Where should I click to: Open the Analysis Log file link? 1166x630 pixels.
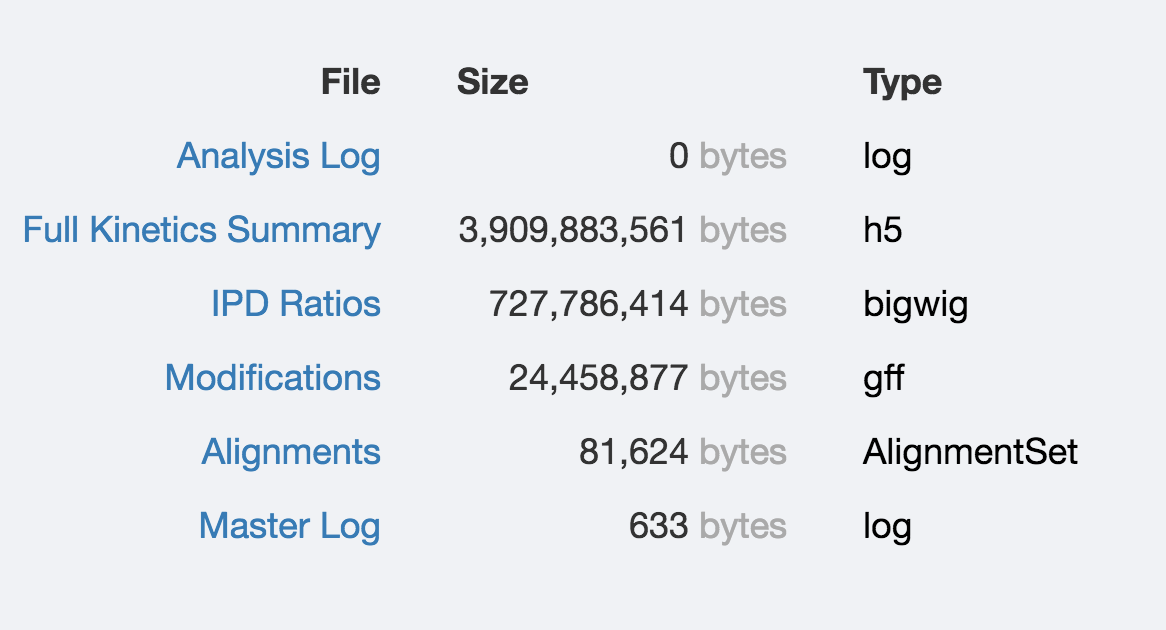[278, 156]
